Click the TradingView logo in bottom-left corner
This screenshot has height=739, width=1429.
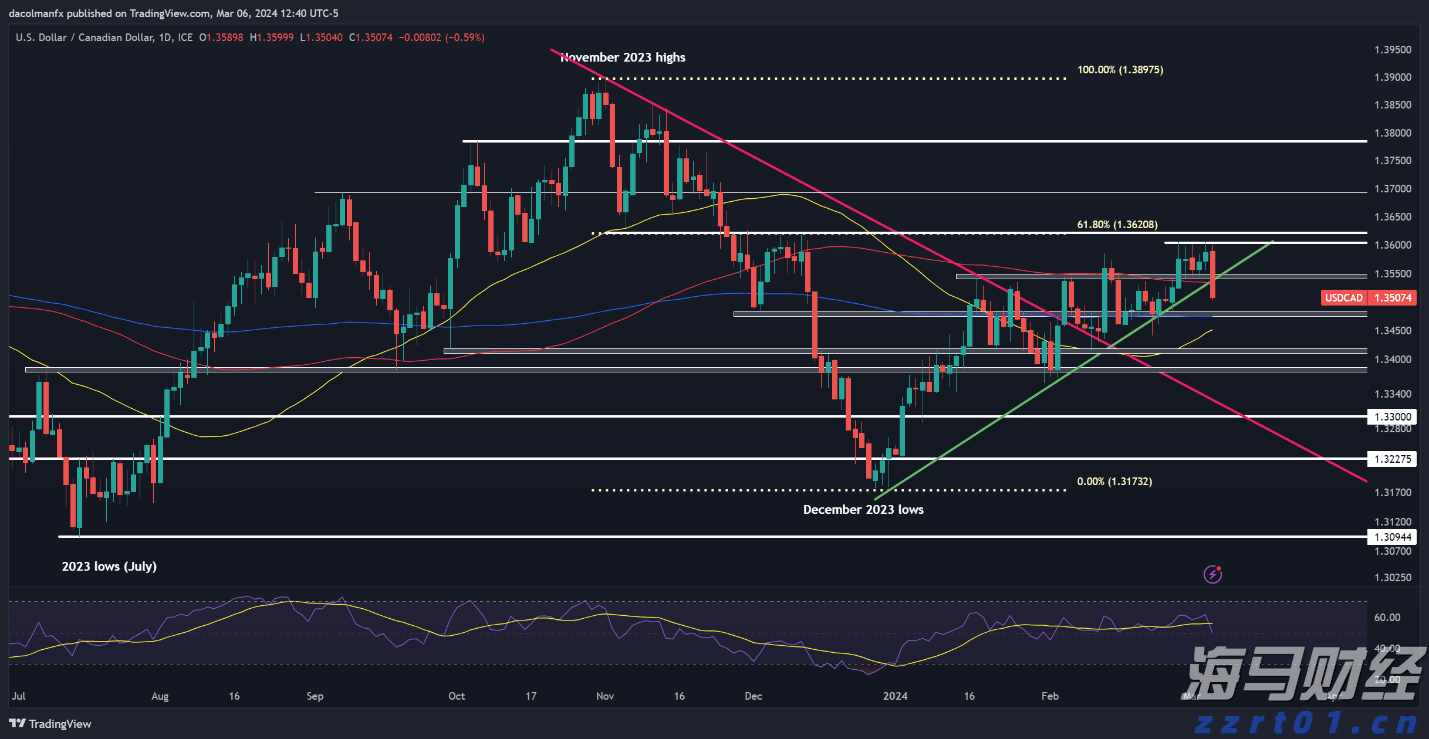50,724
